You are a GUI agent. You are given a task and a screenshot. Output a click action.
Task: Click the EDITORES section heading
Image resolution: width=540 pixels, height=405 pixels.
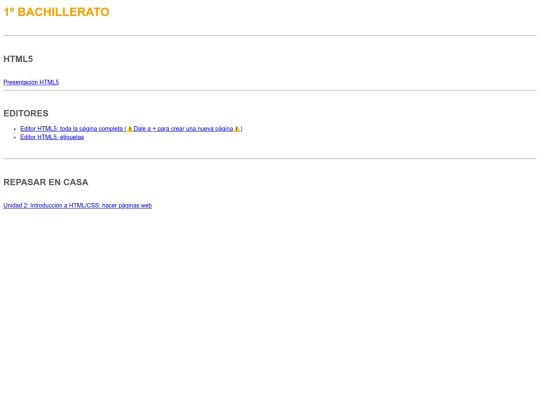(26, 113)
